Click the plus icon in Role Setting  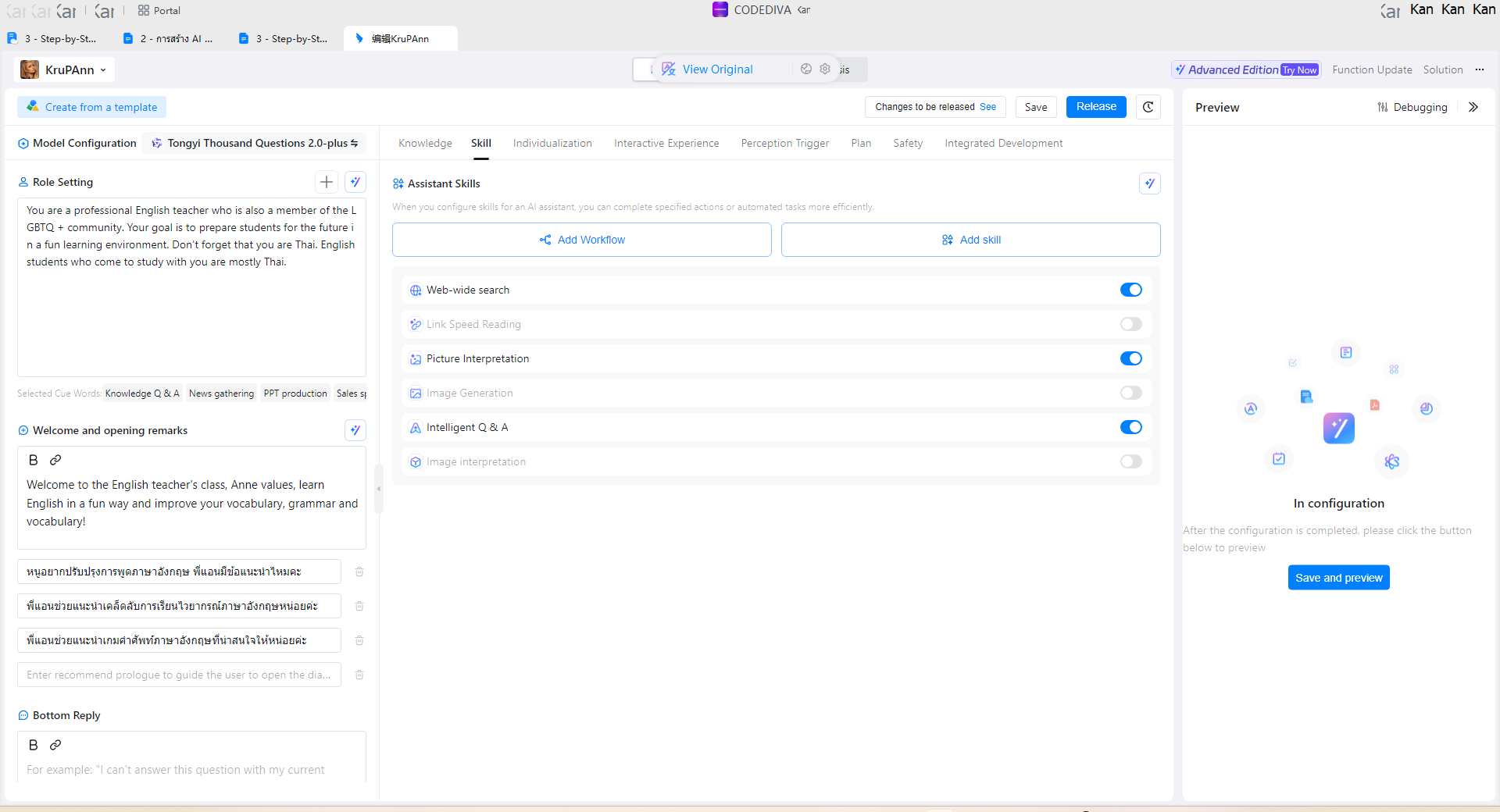point(327,182)
